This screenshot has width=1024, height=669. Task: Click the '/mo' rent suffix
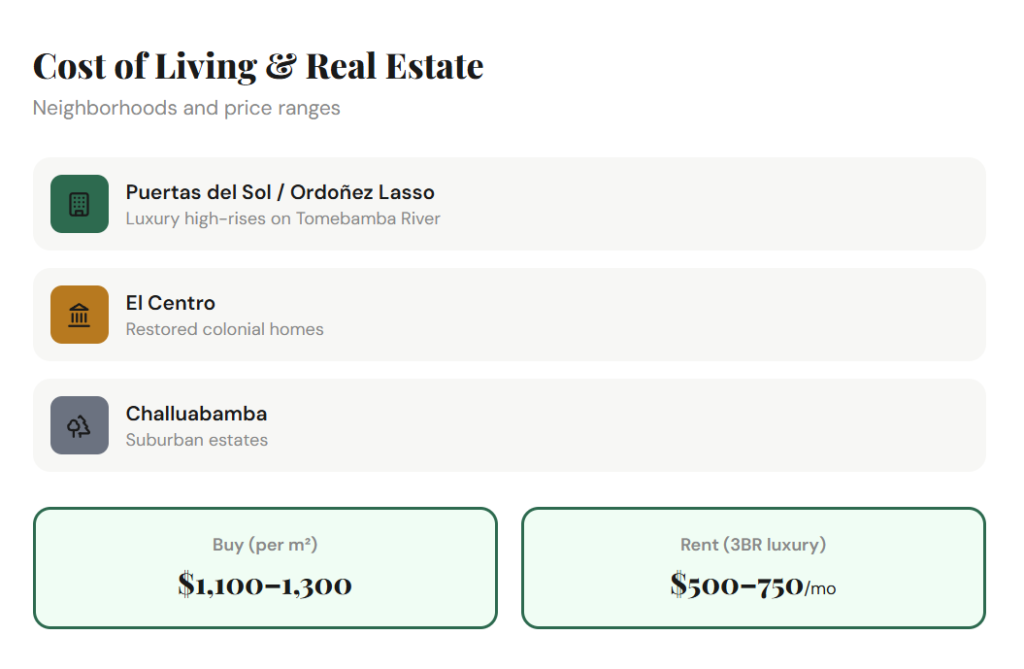pos(820,588)
